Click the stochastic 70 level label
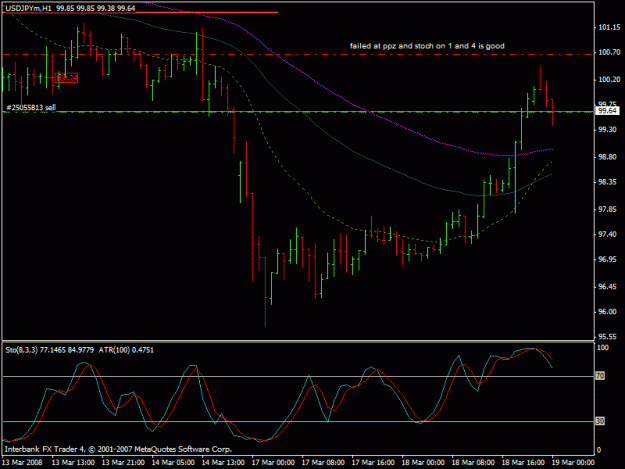The width and height of the screenshot is (625, 469). click(600, 376)
